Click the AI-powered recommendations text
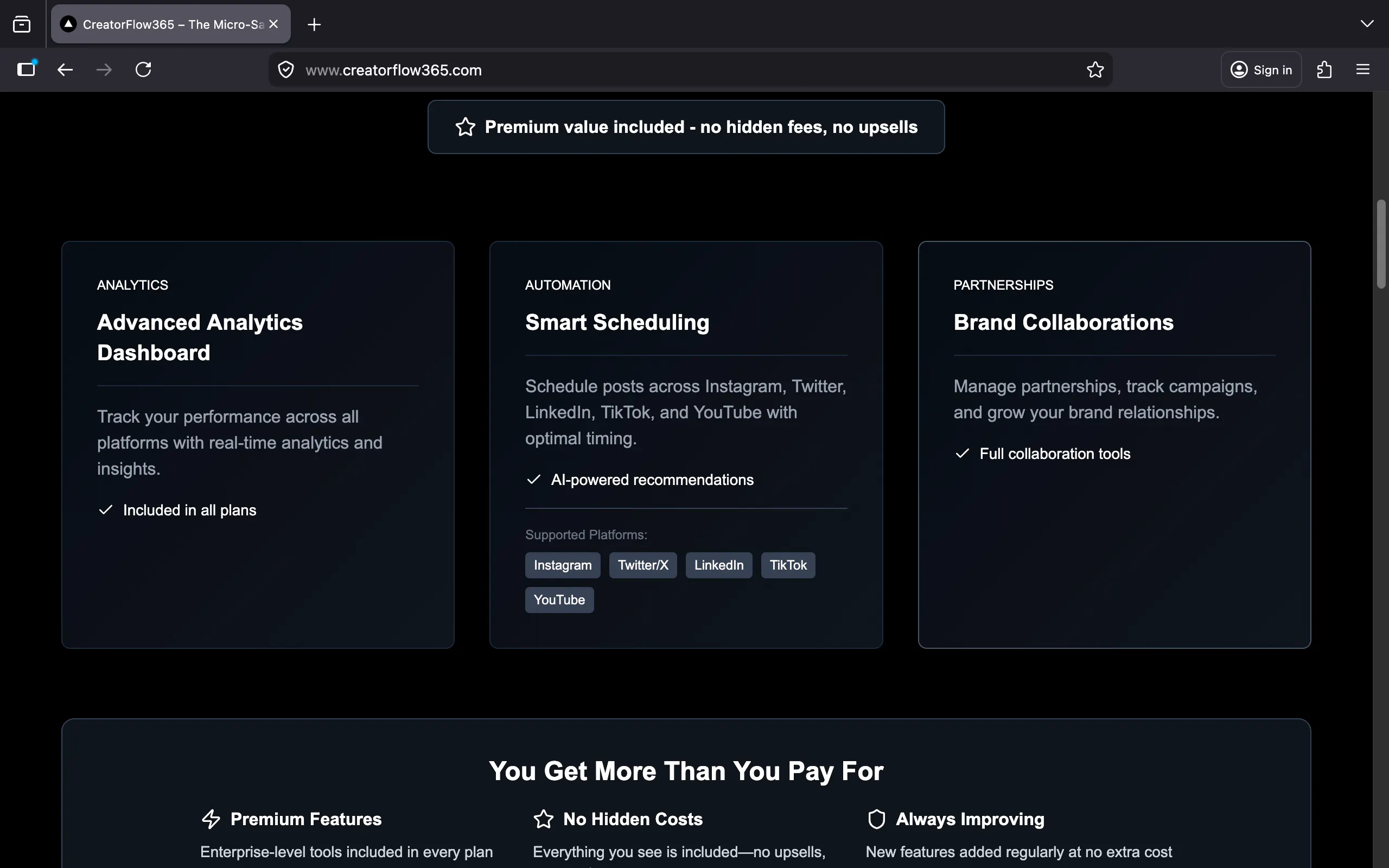This screenshot has height=868, width=1389. tap(652, 480)
